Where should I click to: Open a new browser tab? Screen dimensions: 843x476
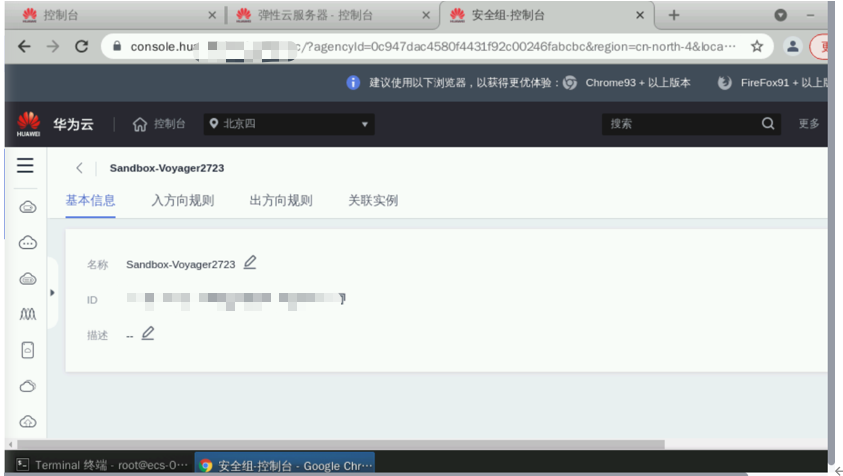674,15
